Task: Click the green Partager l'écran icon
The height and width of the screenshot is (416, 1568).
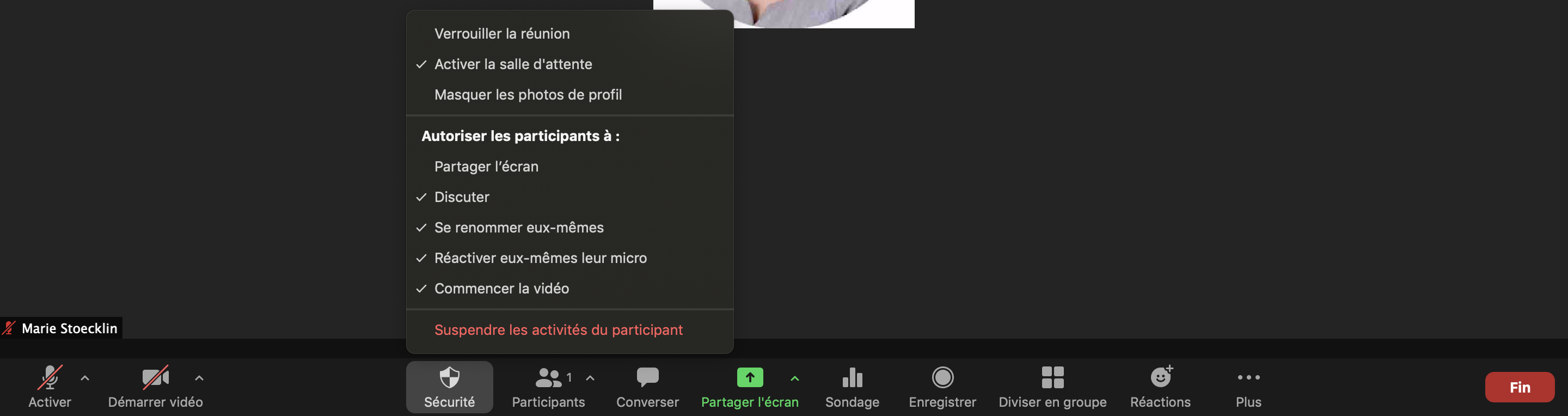Action: coord(749,378)
